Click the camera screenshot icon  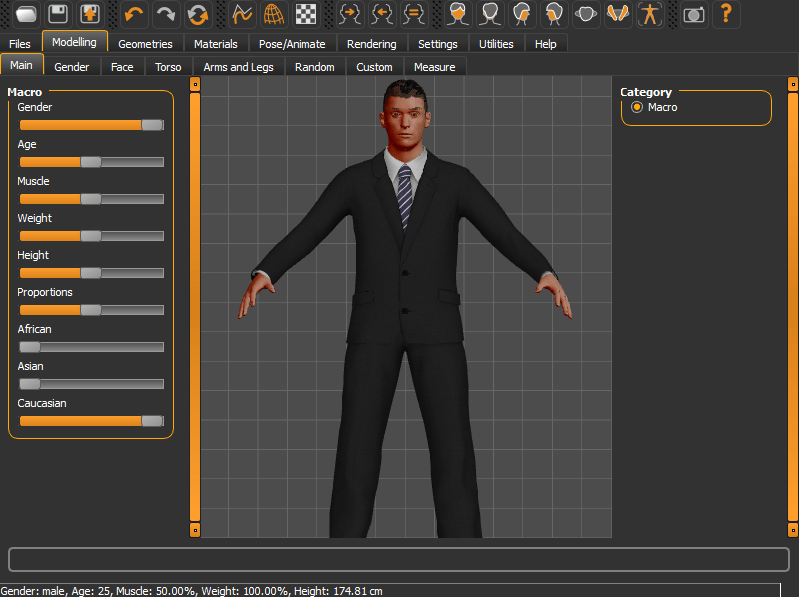(694, 14)
